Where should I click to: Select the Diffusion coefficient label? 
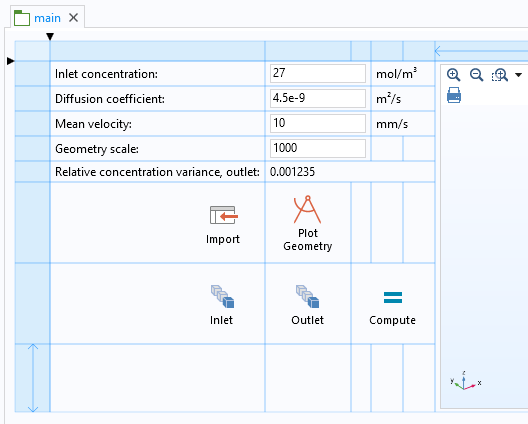(110, 99)
